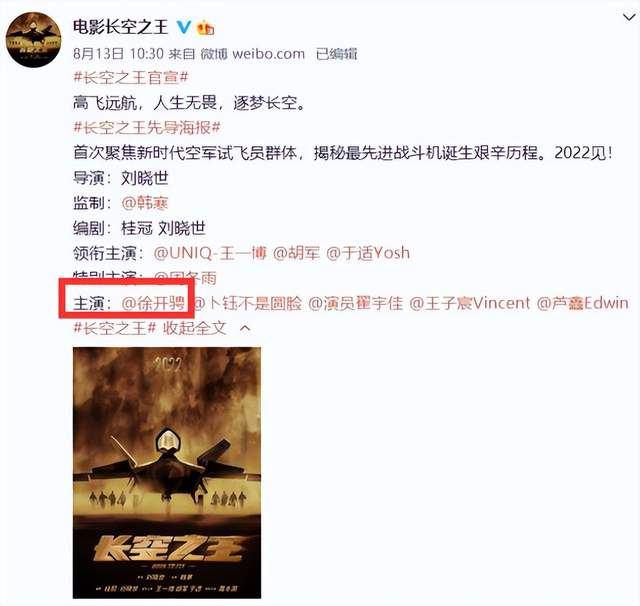The height and width of the screenshot is (606, 640).
Task: Open the @于适Yosh mention
Action: tap(368, 253)
